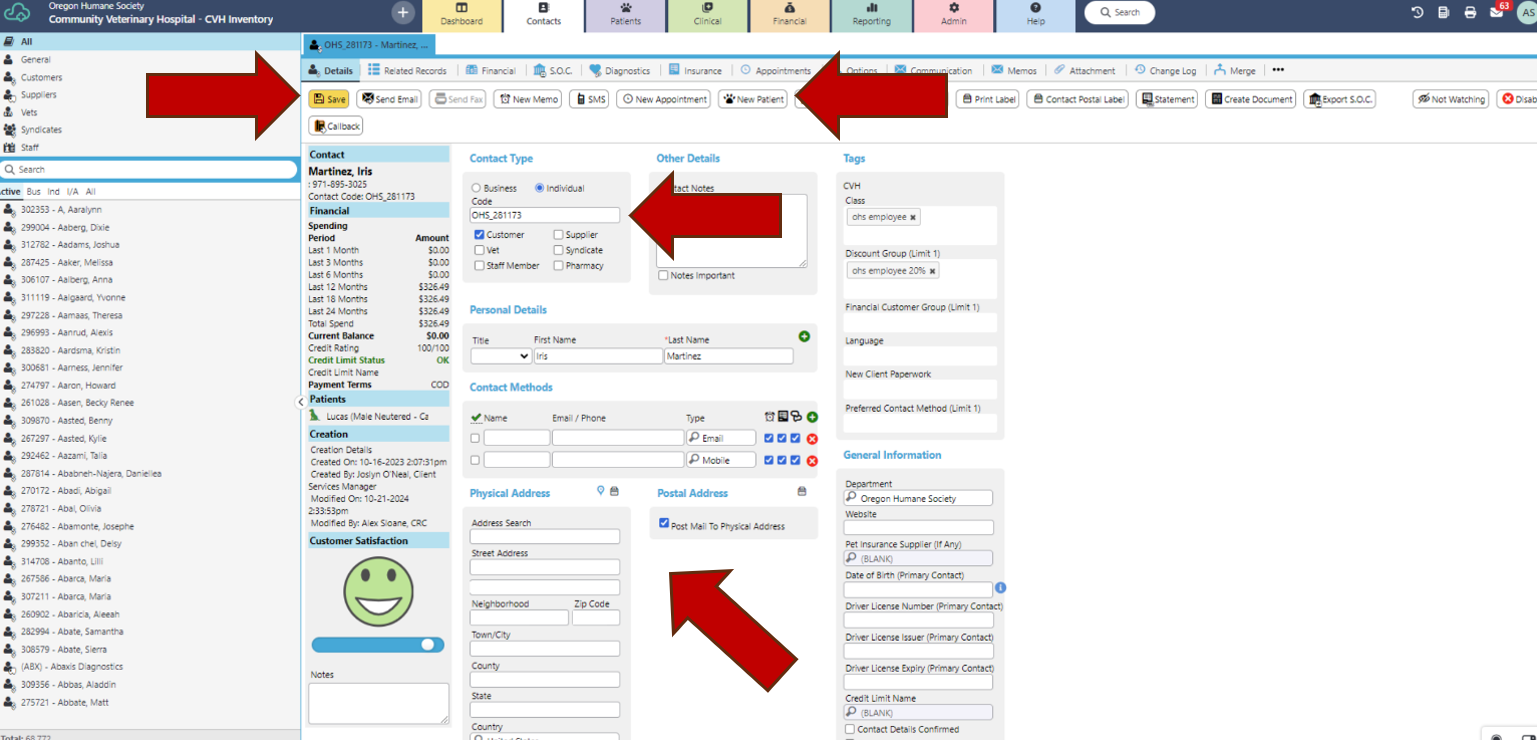The height and width of the screenshot is (740, 1537).
Task: Select the Syndicates category in sidebar
Action: tap(41, 130)
